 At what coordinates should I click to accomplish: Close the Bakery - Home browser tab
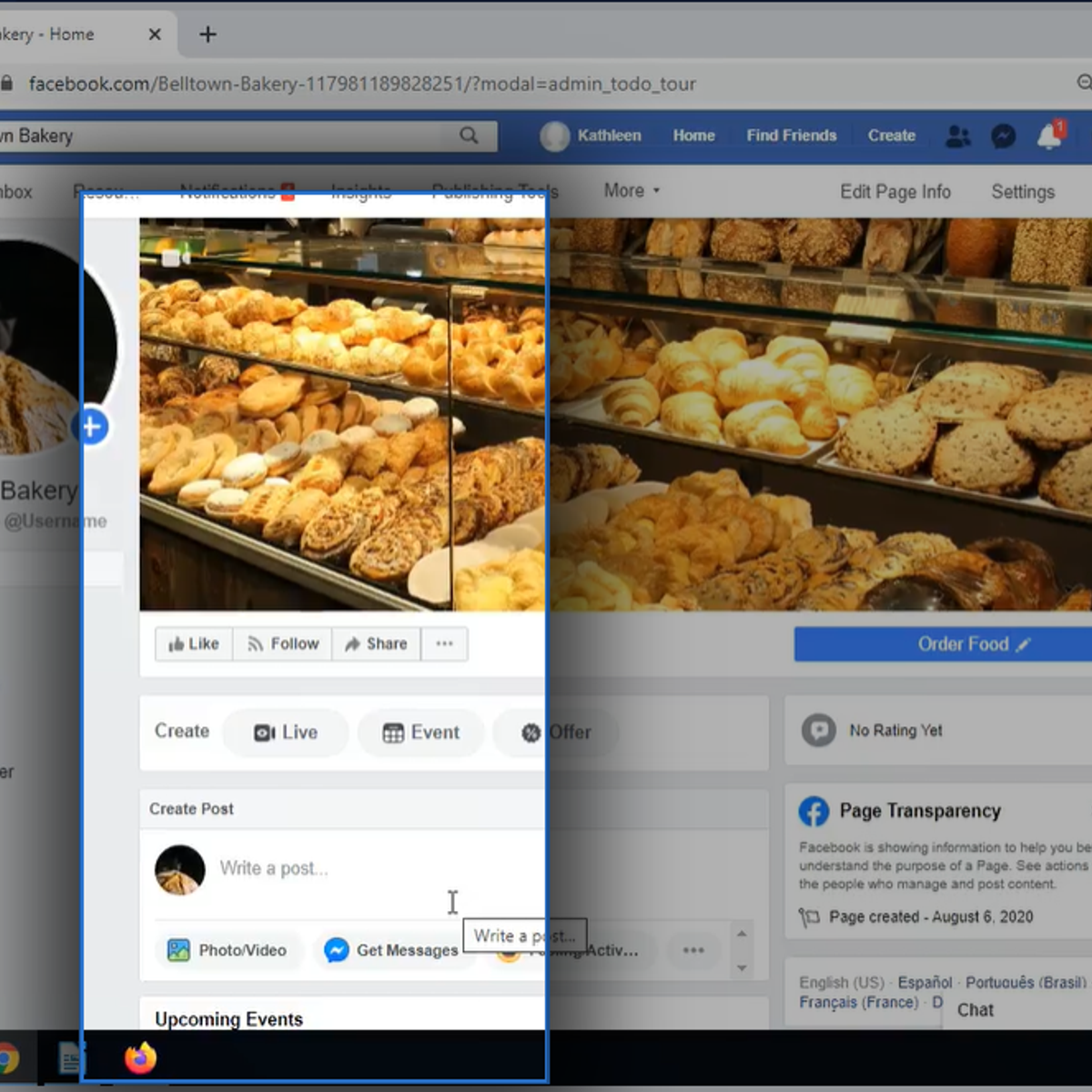155,35
